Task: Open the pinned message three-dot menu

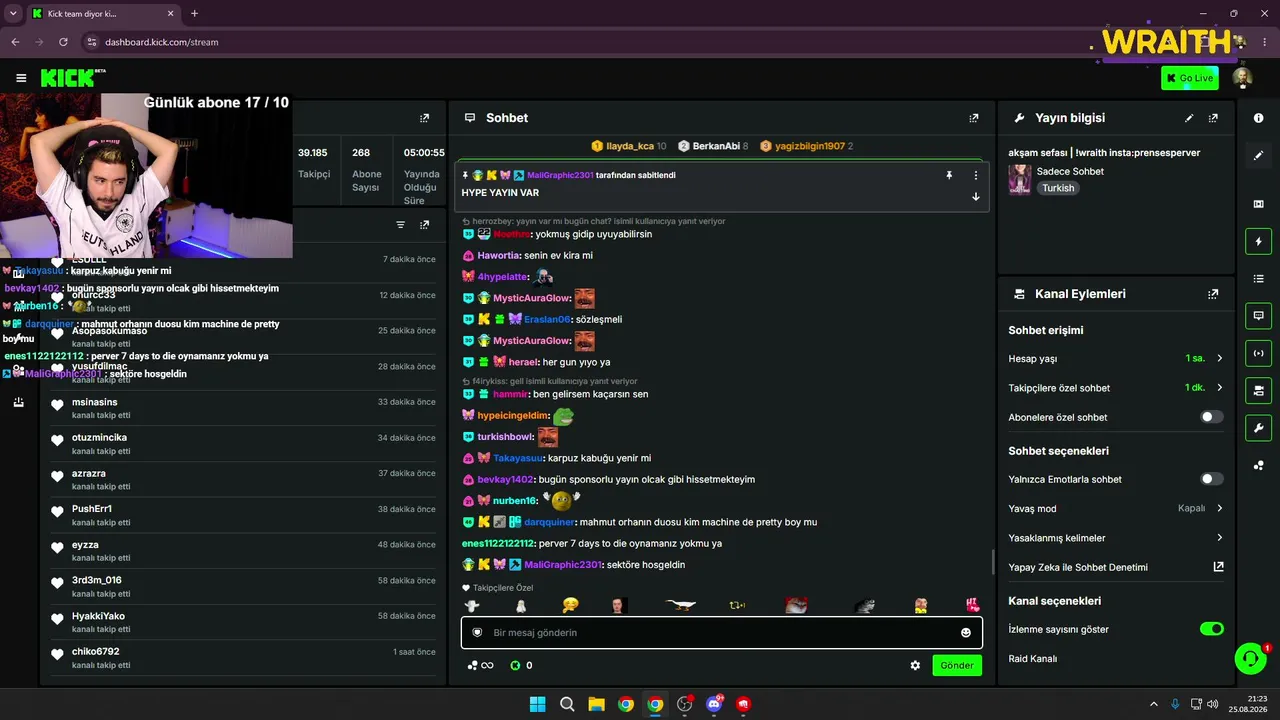Action: click(x=976, y=175)
